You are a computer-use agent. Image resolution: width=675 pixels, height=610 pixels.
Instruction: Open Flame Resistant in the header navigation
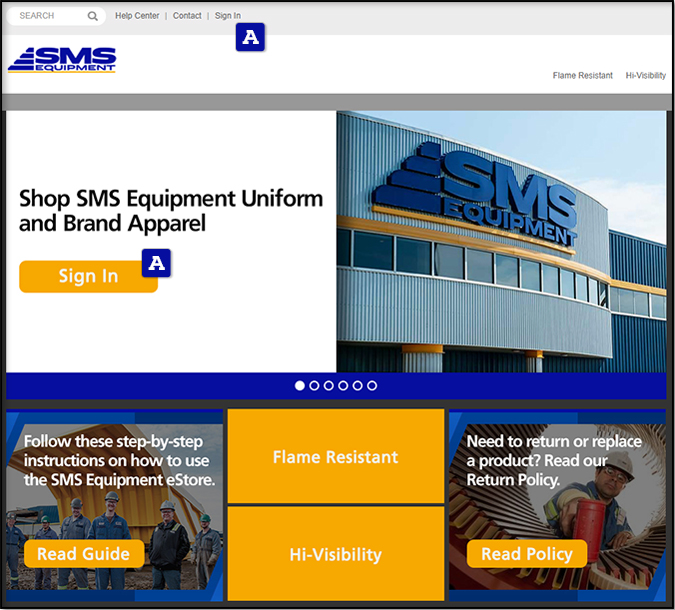[x=582, y=76]
